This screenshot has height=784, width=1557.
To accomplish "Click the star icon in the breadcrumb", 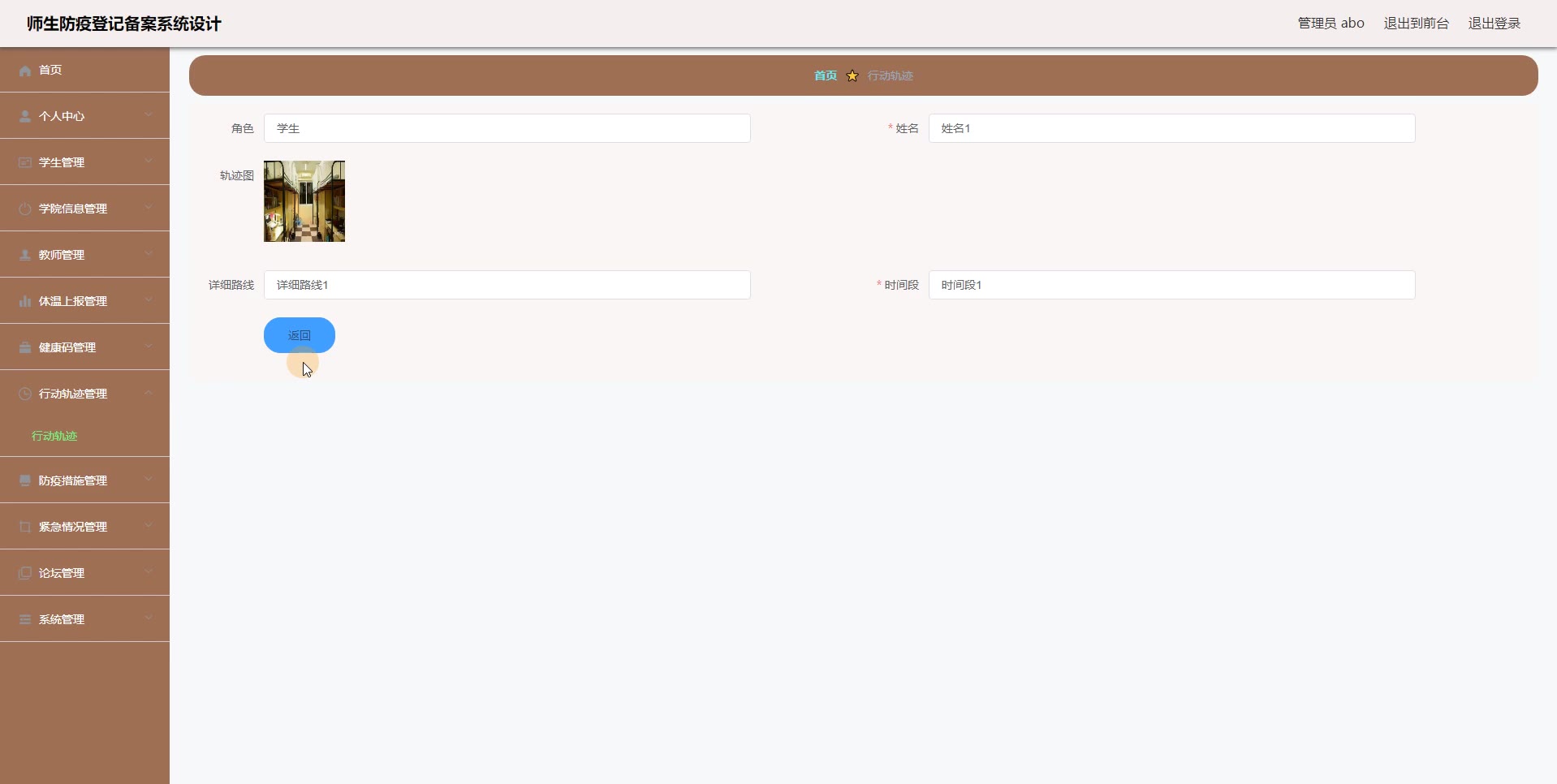I will [x=852, y=75].
